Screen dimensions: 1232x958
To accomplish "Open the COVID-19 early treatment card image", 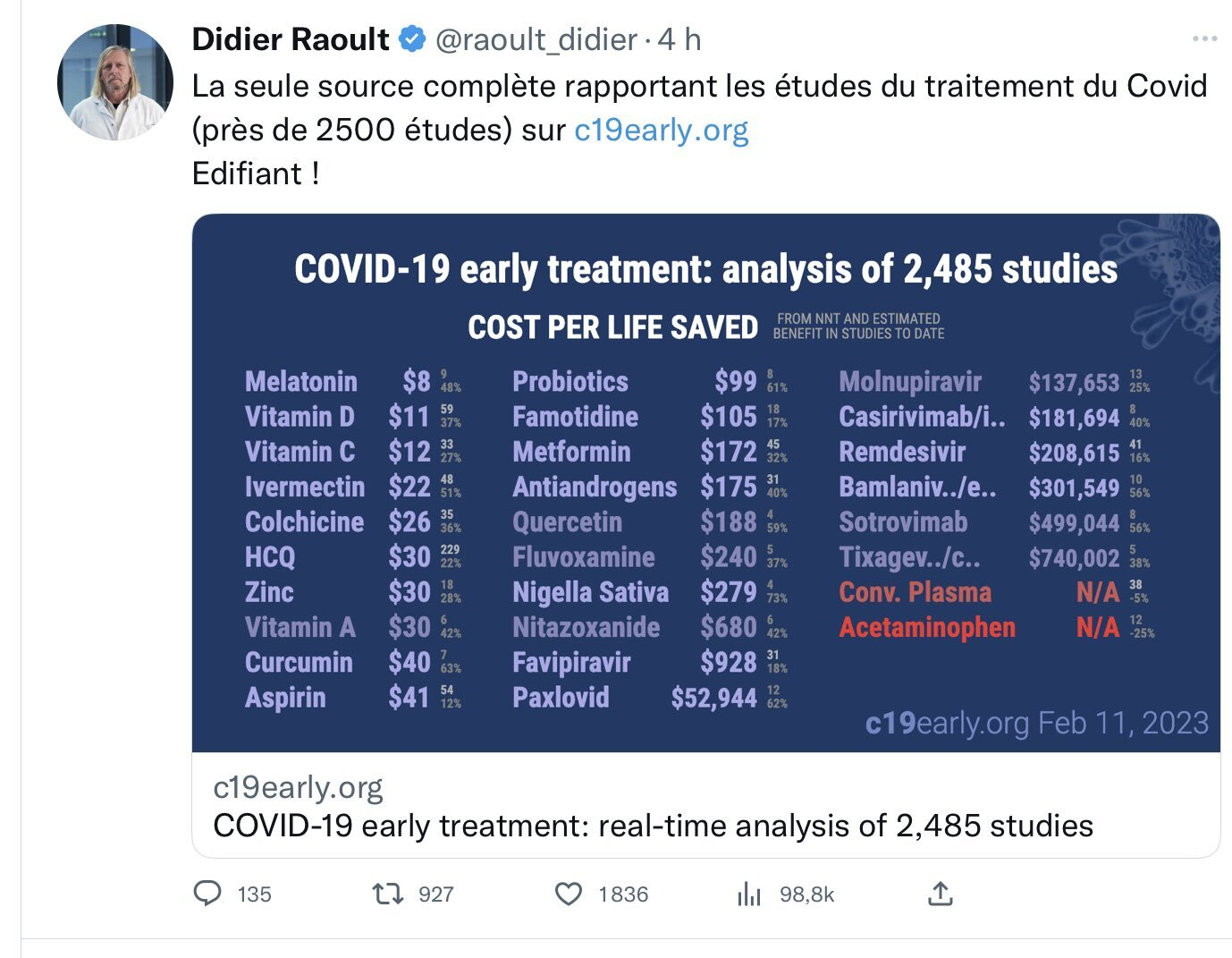I will [x=706, y=483].
